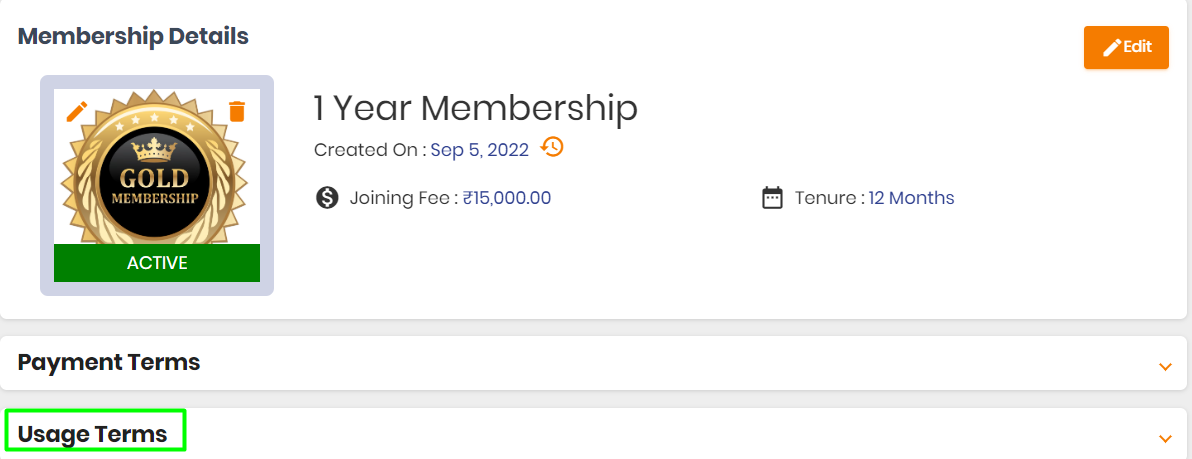1192x459 pixels.
Task: Click the Tenure label text
Action: pos(830,198)
